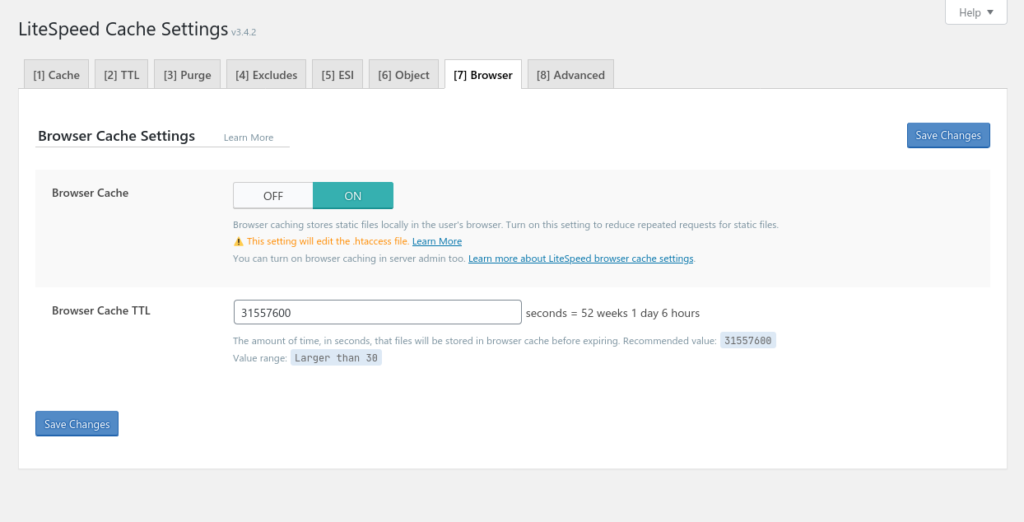The height and width of the screenshot is (522, 1024).
Task: Switch to the [8] Advanced tab
Action: tap(571, 74)
